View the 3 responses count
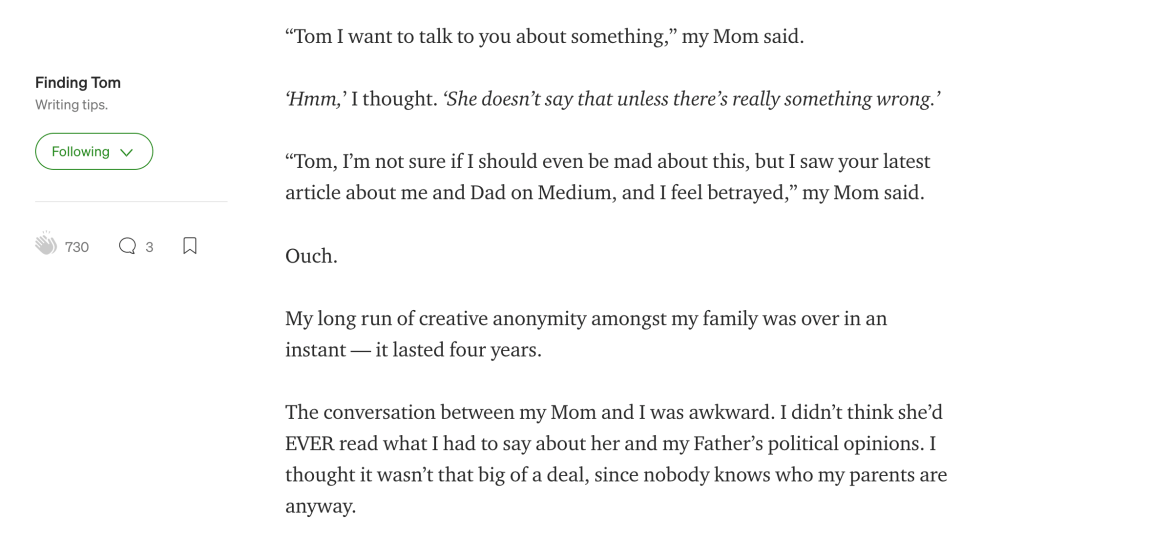 (x=149, y=247)
